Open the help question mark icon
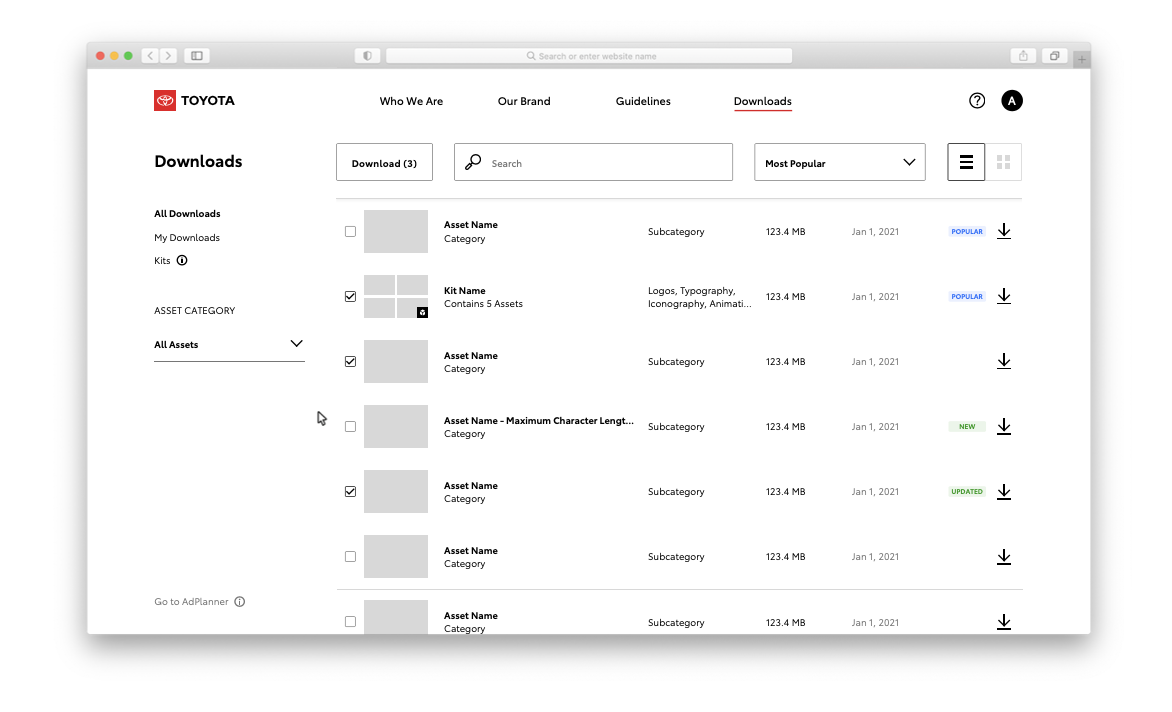The image size is (1172, 712). click(977, 101)
